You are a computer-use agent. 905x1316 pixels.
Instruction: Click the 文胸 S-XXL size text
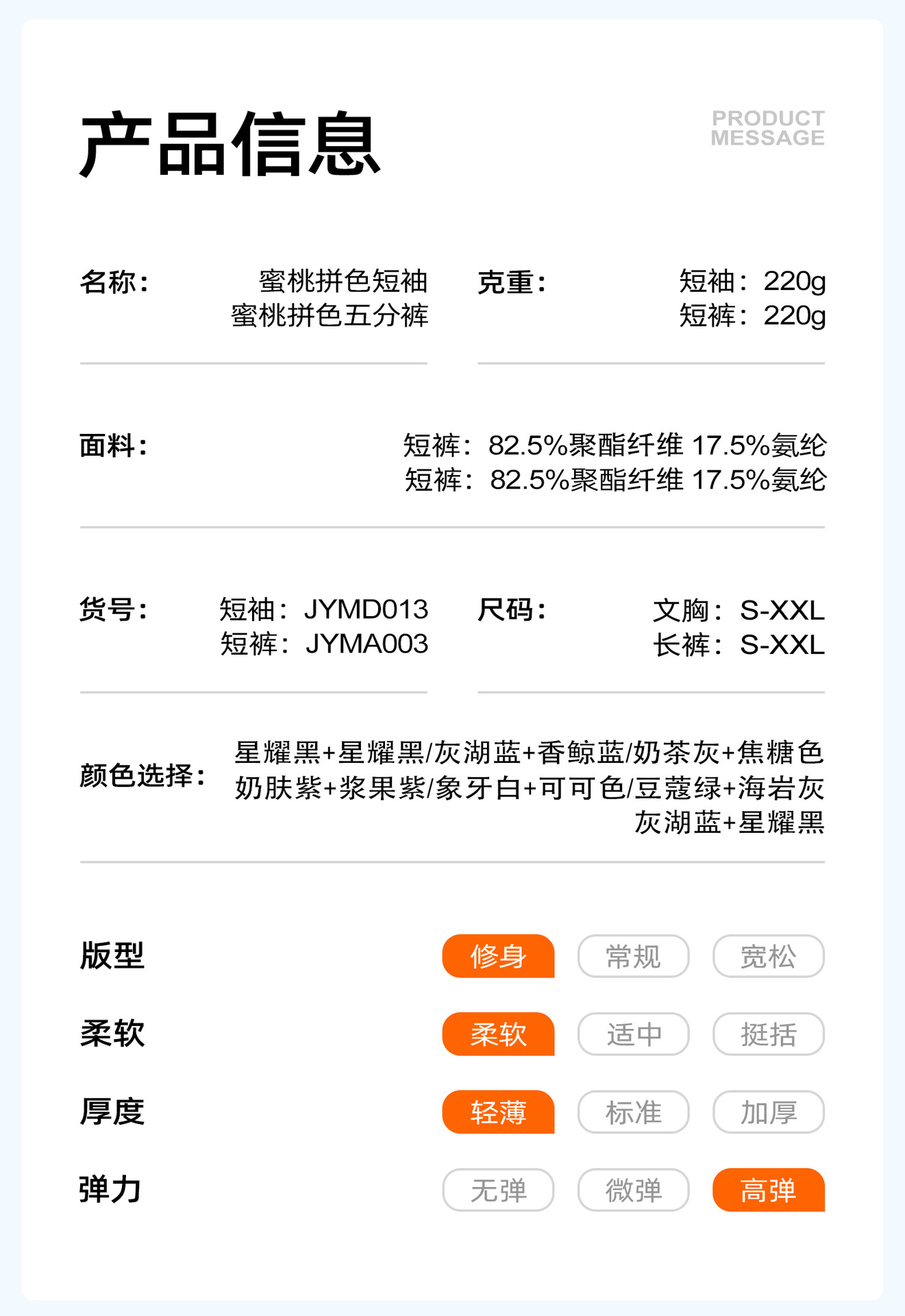738,610
